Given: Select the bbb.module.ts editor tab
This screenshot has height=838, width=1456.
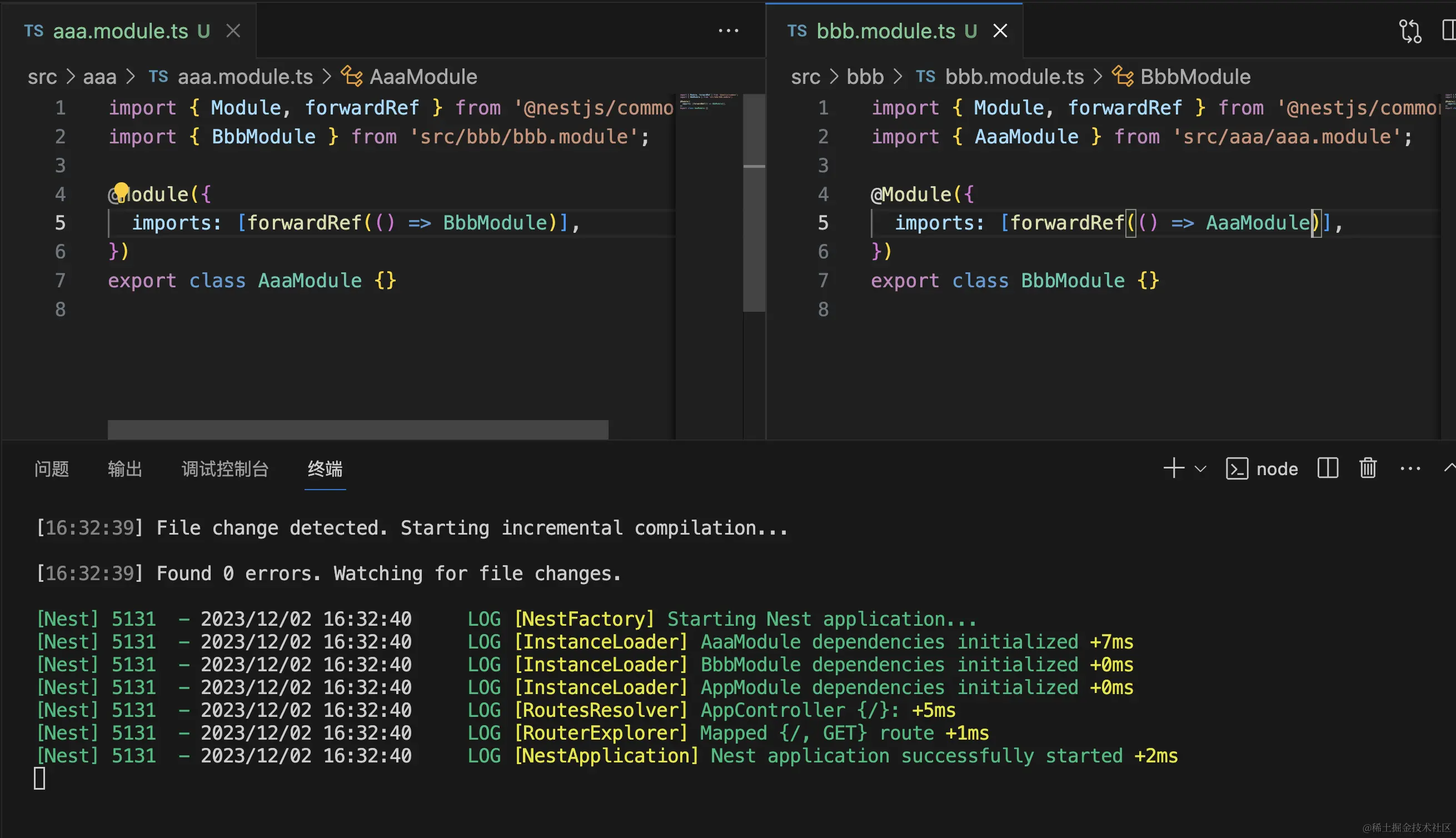Looking at the screenshot, I should point(894,31).
